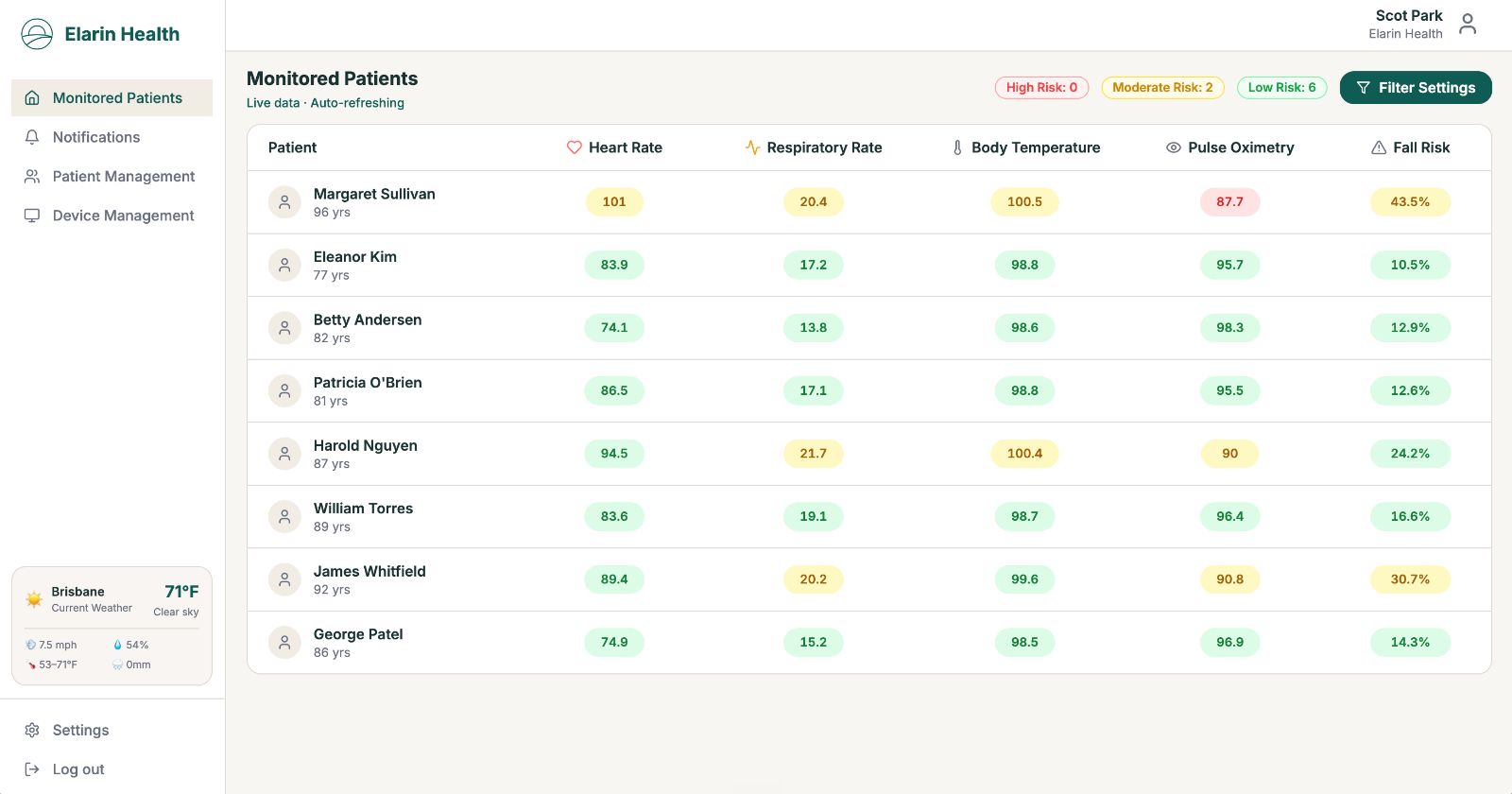Click the home icon beside Monitored Patients

coord(32,98)
